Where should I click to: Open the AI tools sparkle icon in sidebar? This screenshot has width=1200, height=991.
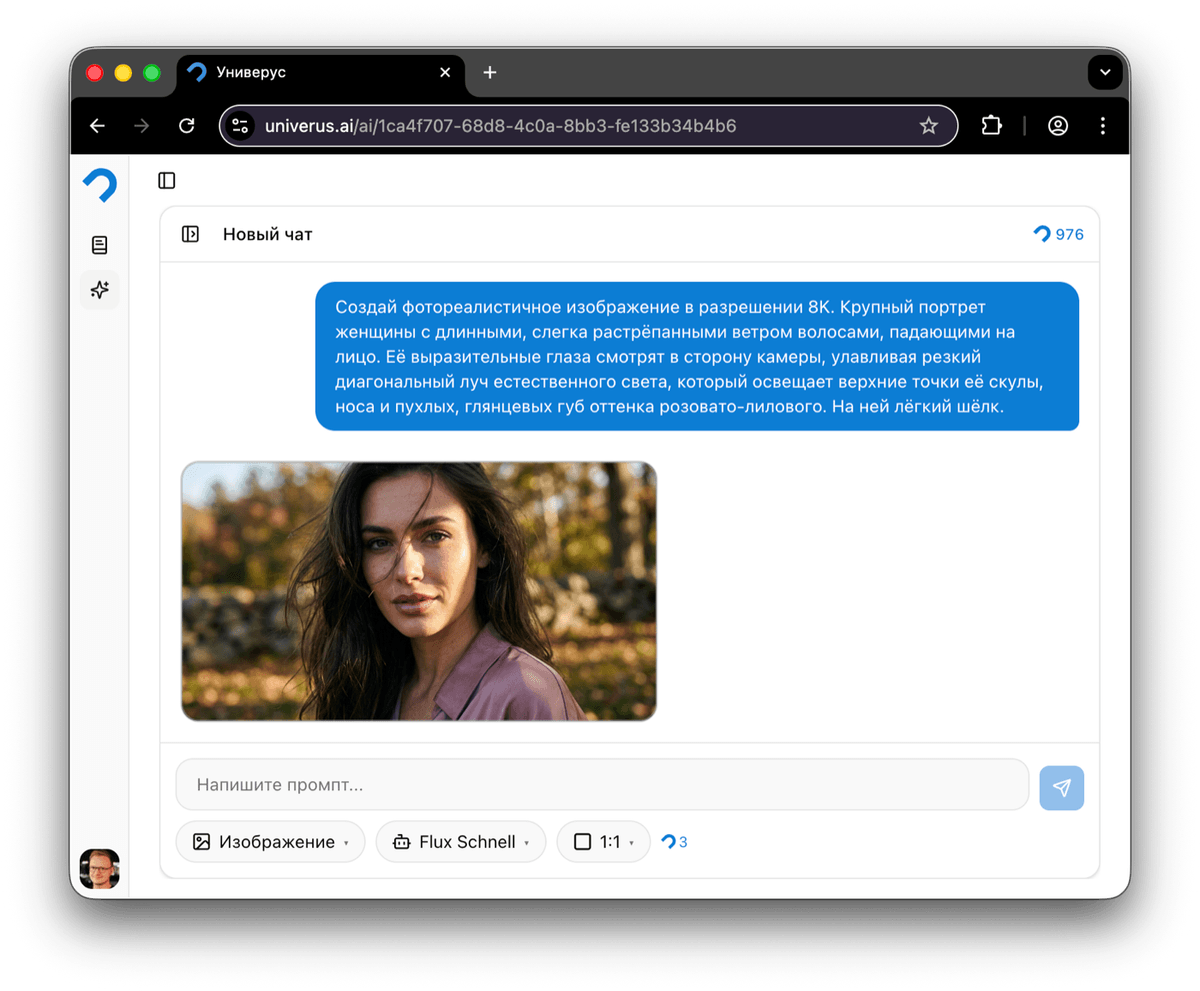coord(100,290)
